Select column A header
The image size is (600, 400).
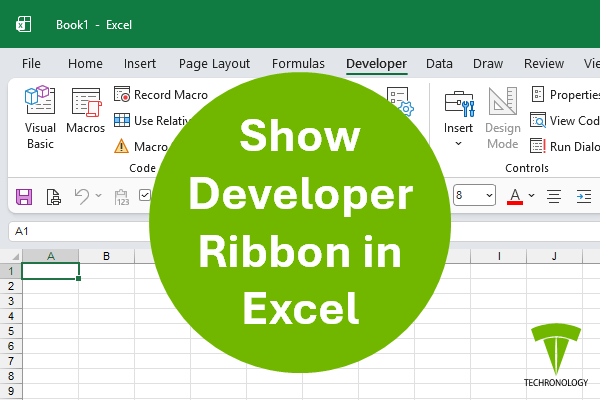click(51, 256)
